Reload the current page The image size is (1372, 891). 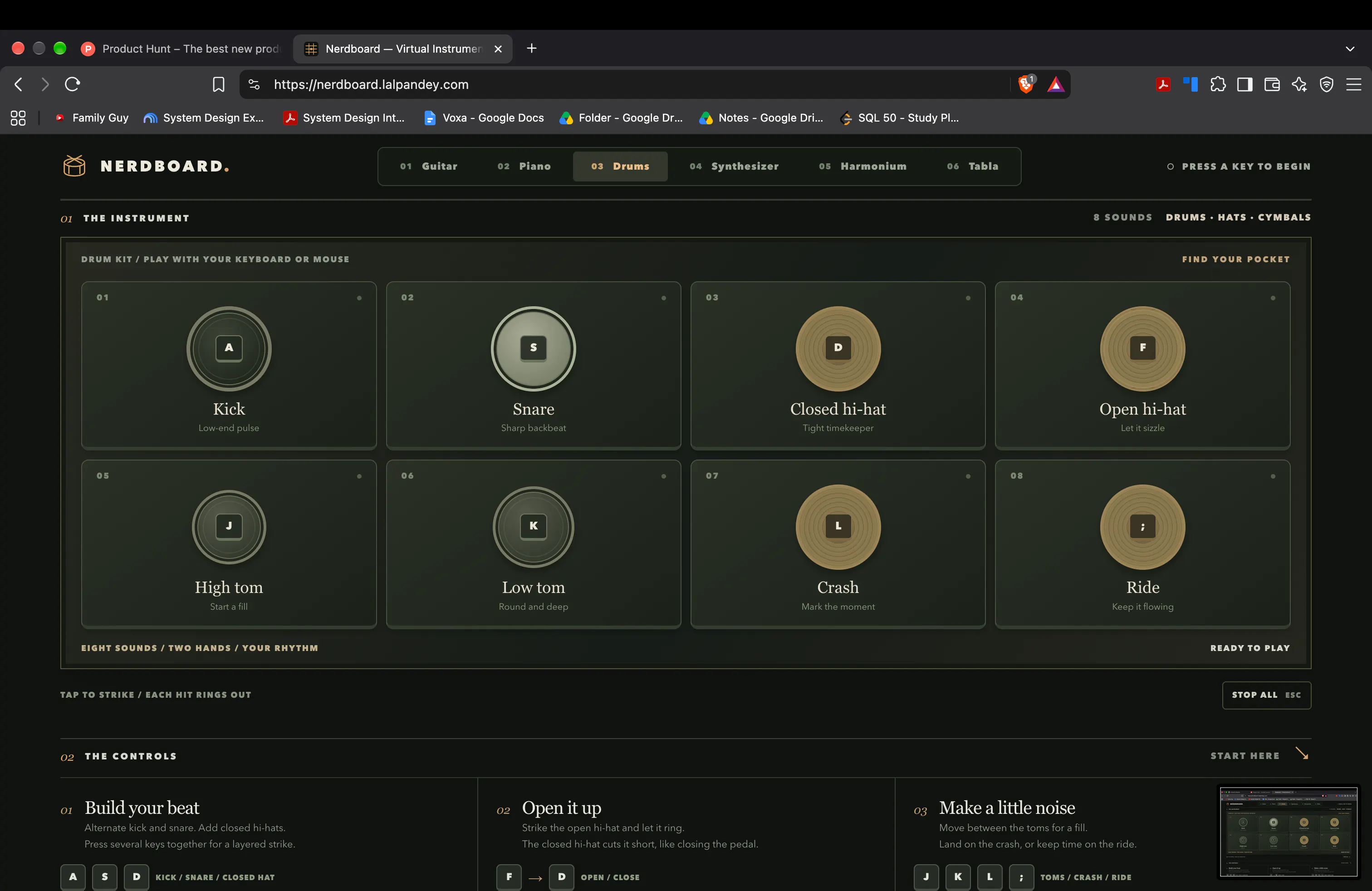pos(72,84)
